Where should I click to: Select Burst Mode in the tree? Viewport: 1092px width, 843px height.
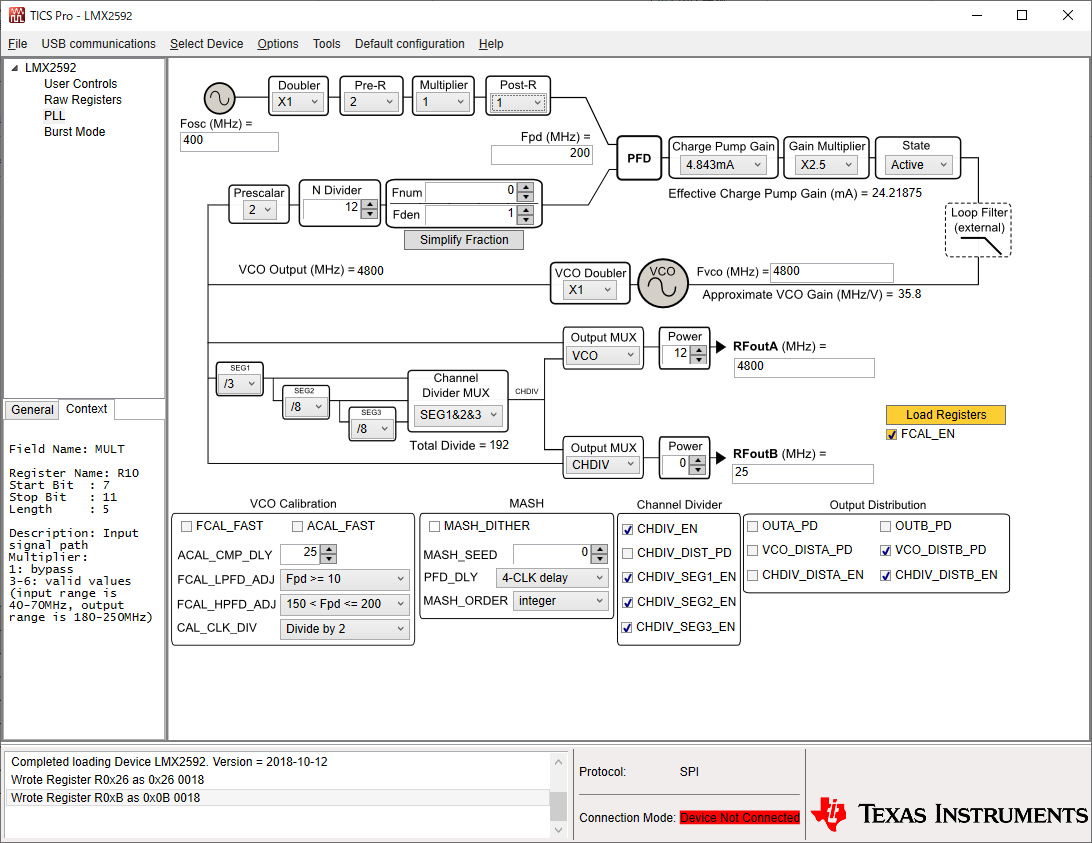(75, 132)
